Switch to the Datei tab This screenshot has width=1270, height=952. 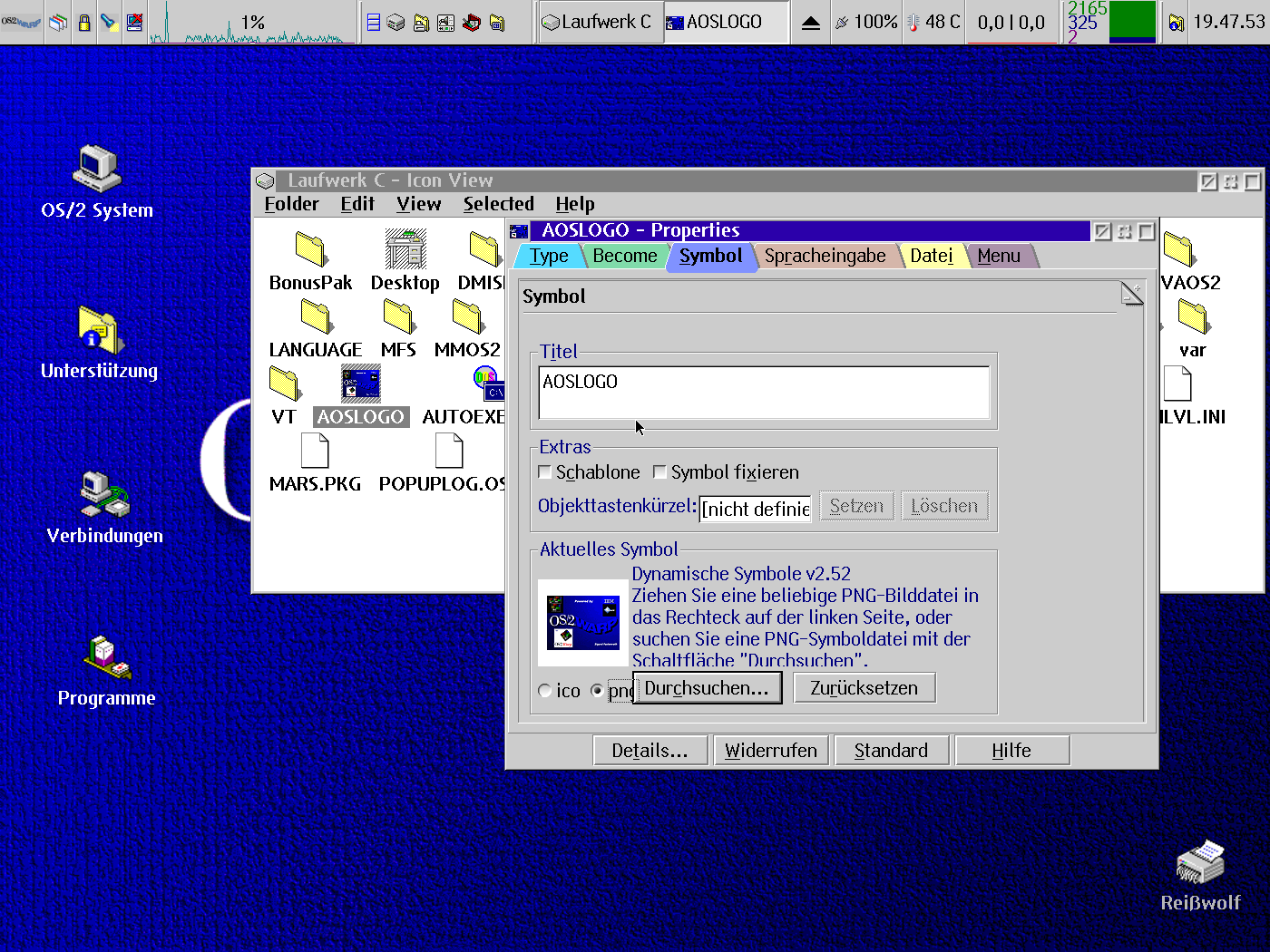(x=932, y=256)
